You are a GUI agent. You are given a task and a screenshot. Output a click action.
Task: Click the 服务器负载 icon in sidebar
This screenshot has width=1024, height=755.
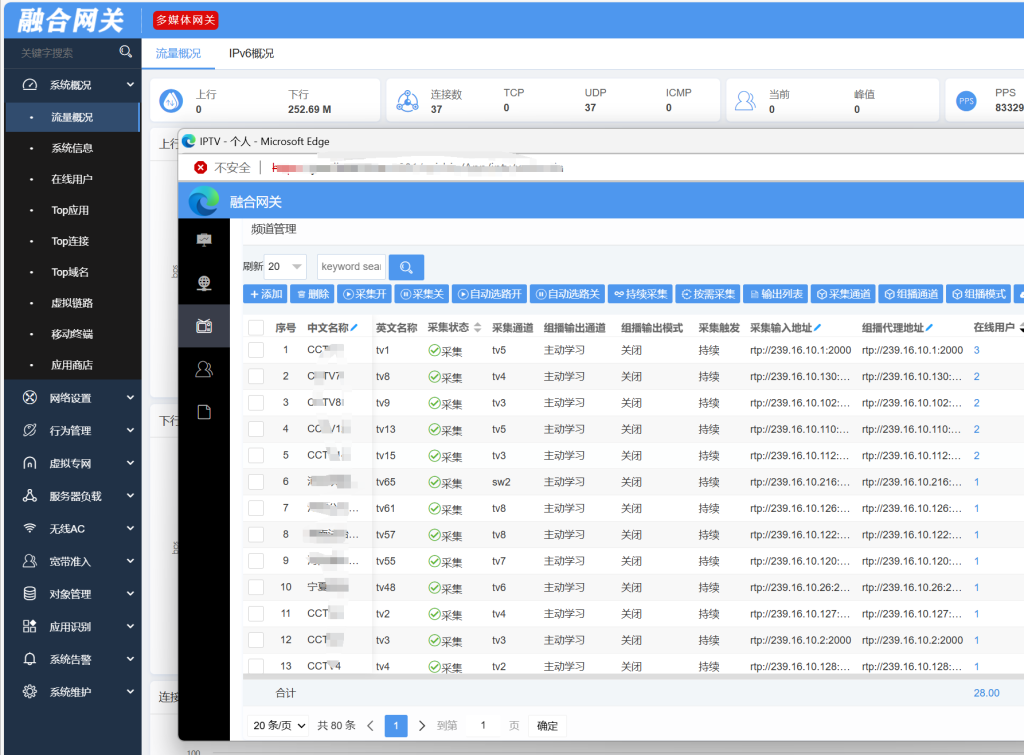(29, 495)
